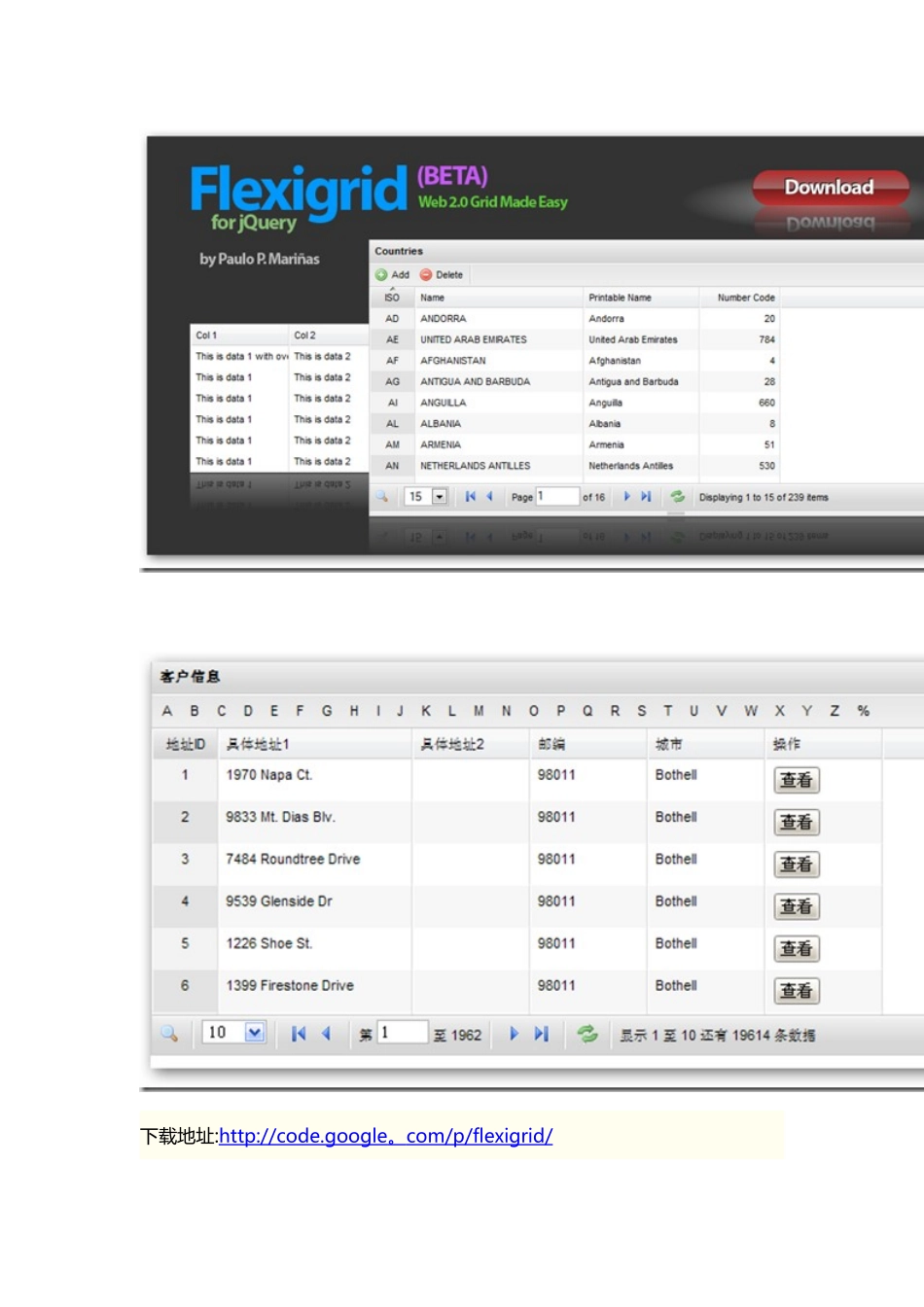The width and height of the screenshot is (924, 1307).
Task: Go to first page in 客户信息 grid
Action: click(299, 1034)
